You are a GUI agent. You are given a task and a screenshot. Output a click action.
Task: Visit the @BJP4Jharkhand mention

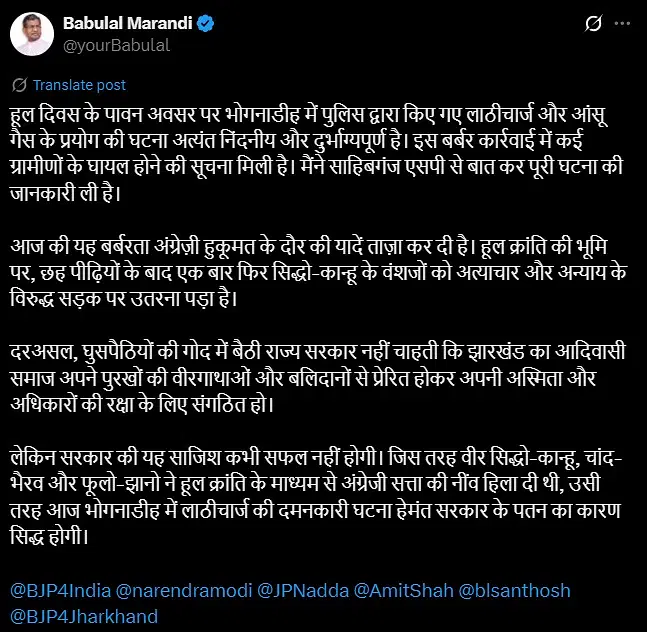84,617
